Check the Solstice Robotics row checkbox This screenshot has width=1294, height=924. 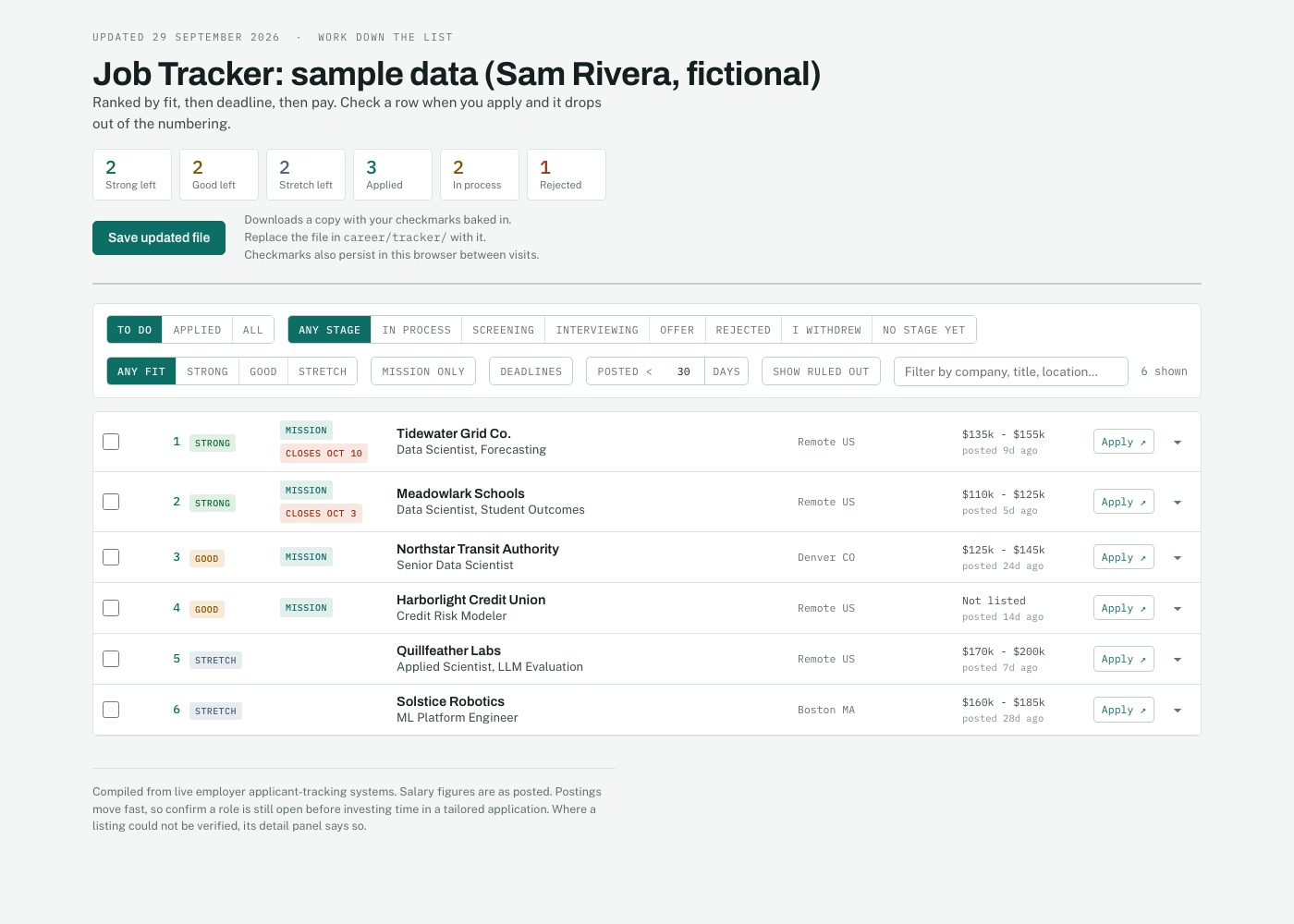pyautogui.click(x=111, y=710)
